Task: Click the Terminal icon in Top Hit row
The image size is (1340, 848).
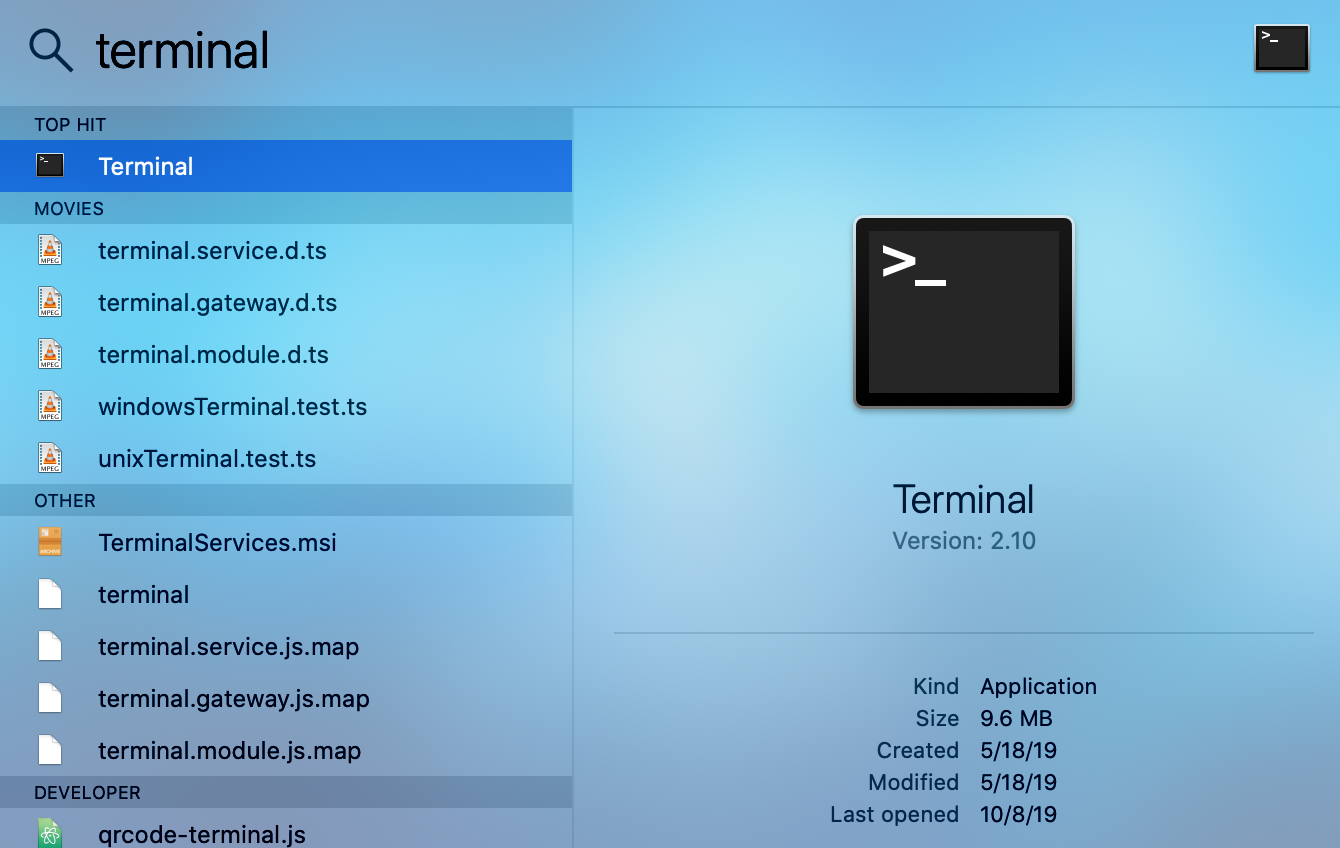Action: [50, 165]
